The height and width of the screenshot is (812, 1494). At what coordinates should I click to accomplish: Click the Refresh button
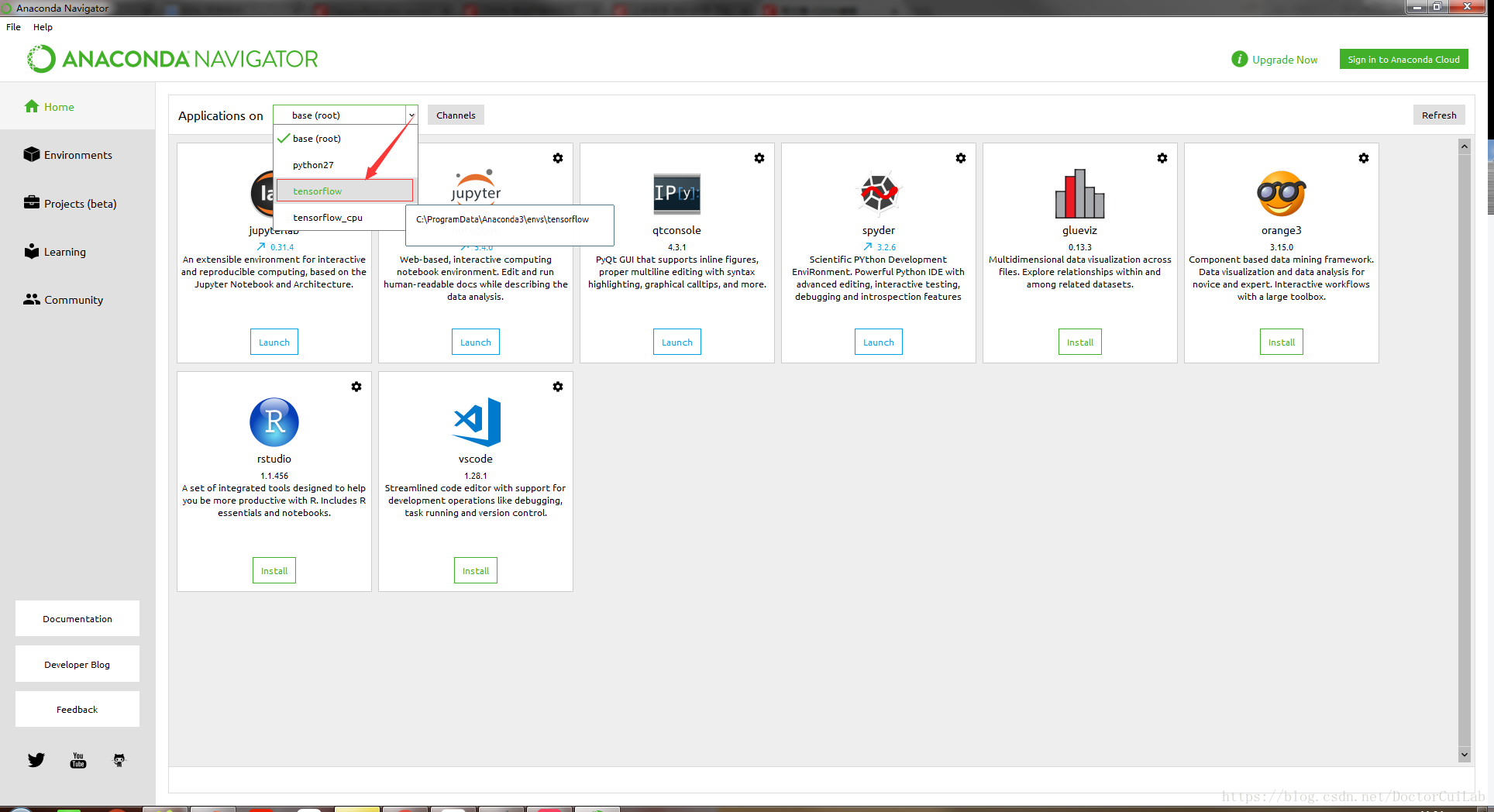click(x=1439, y=115)
